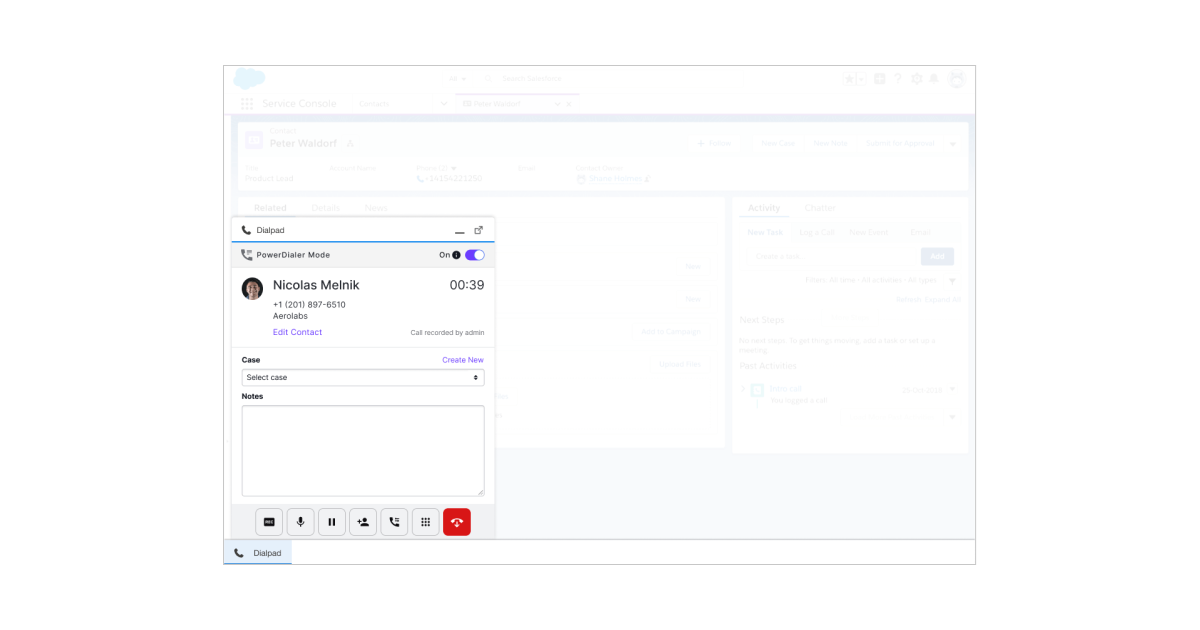Screen dimensions: 1200x630
Task: Click the New Note button
Action: pos(831,144)
